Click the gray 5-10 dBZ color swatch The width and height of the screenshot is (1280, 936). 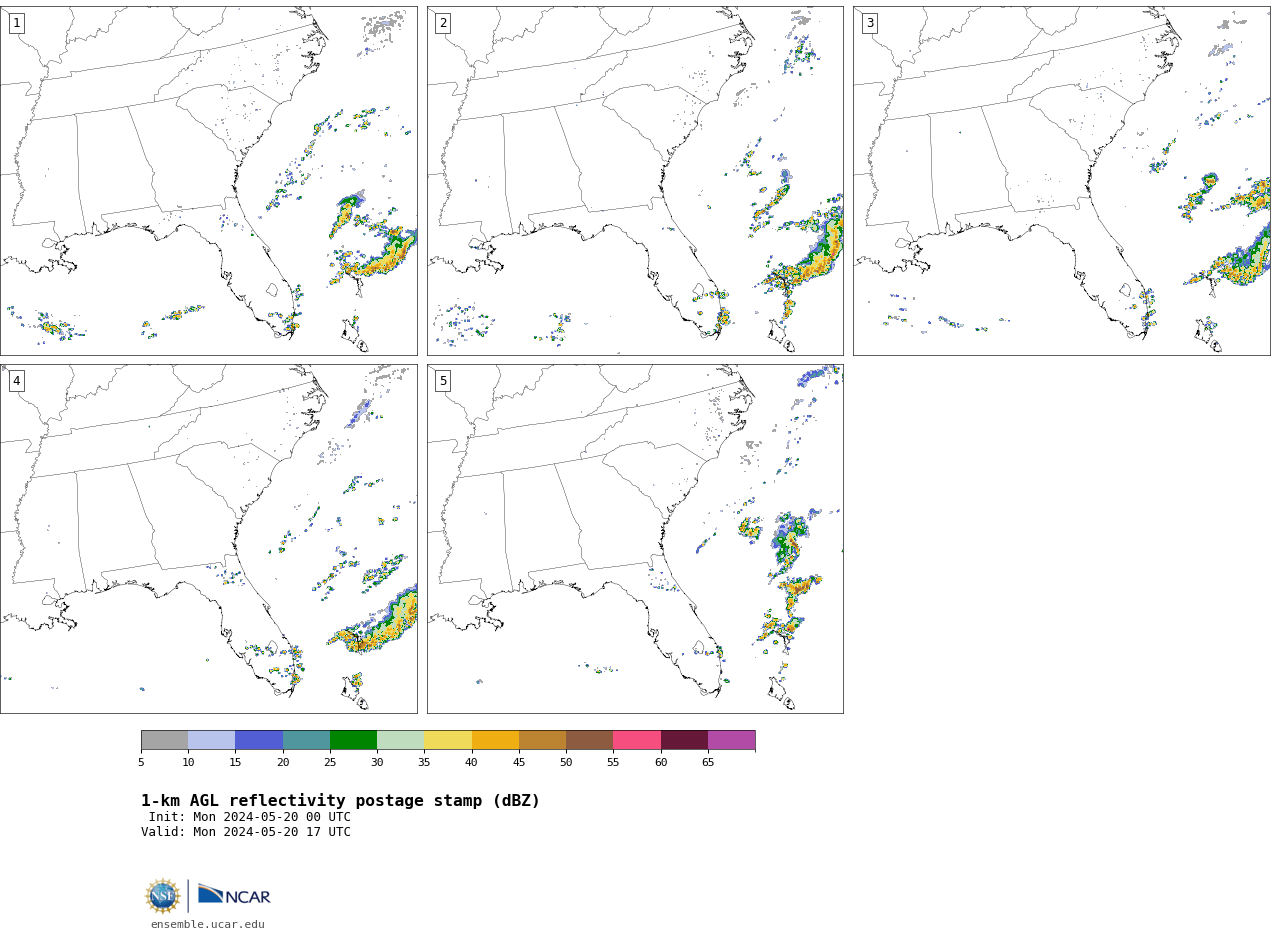(x=164, y=740)
